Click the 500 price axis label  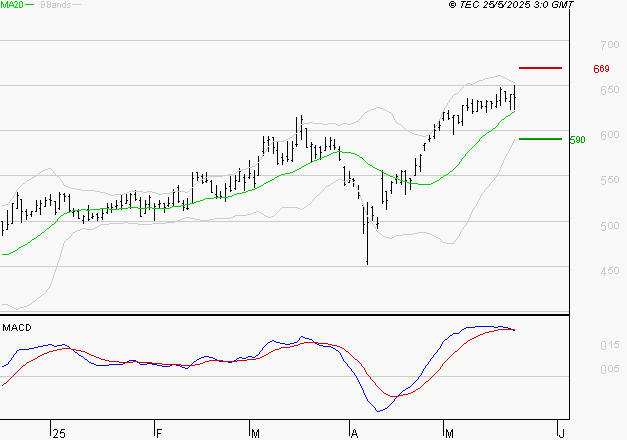tap(580, 226)
